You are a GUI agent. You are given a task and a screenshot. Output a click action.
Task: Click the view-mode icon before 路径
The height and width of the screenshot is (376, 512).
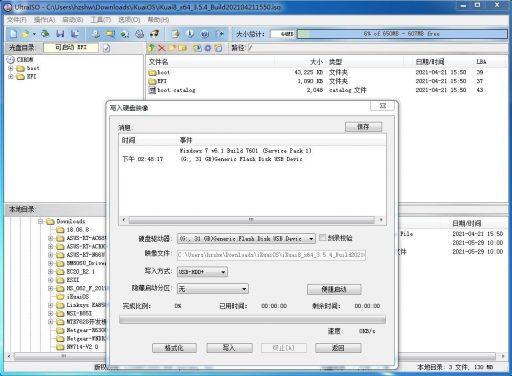218,48
